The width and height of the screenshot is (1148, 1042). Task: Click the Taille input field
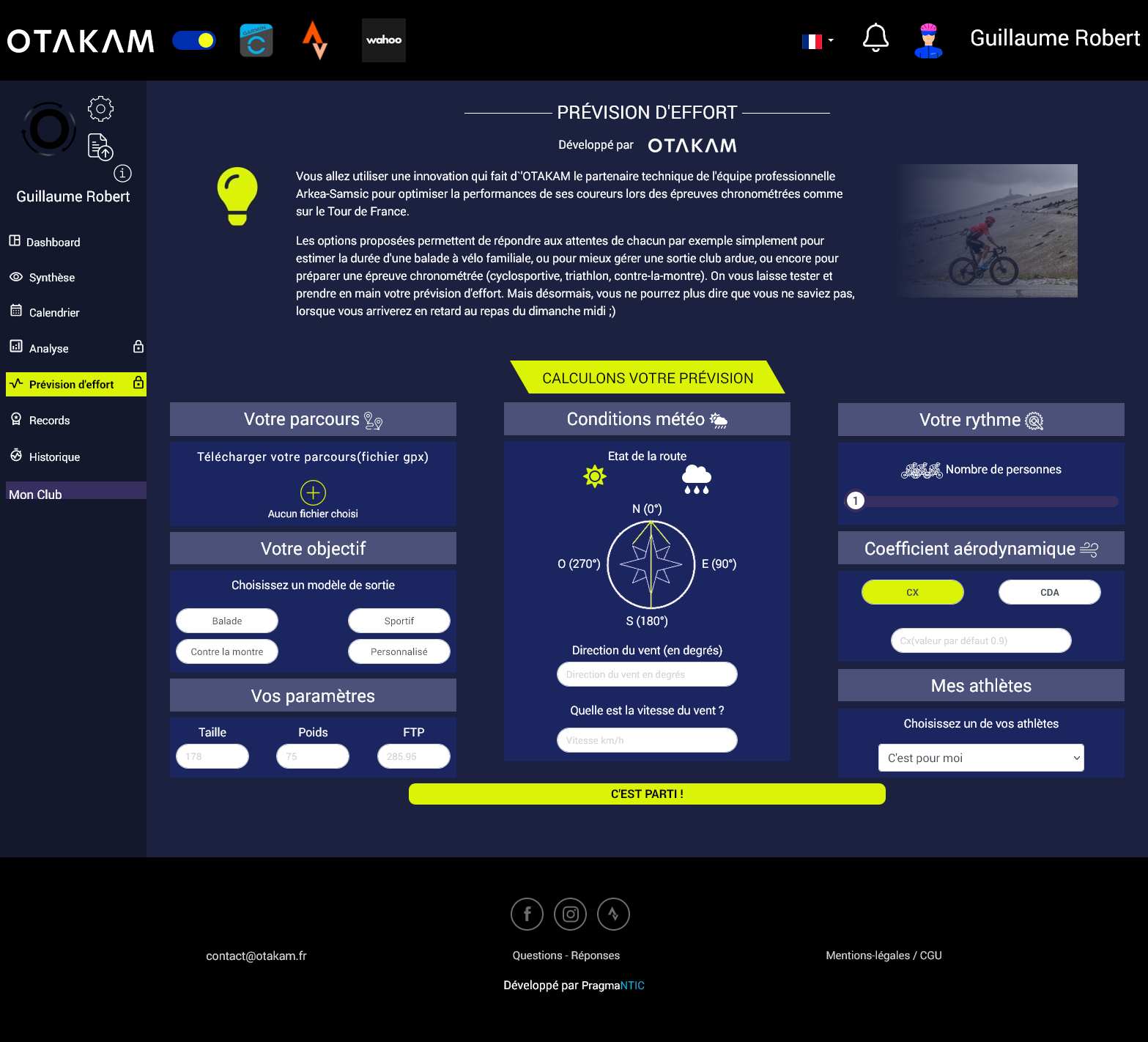click(212, 756)
